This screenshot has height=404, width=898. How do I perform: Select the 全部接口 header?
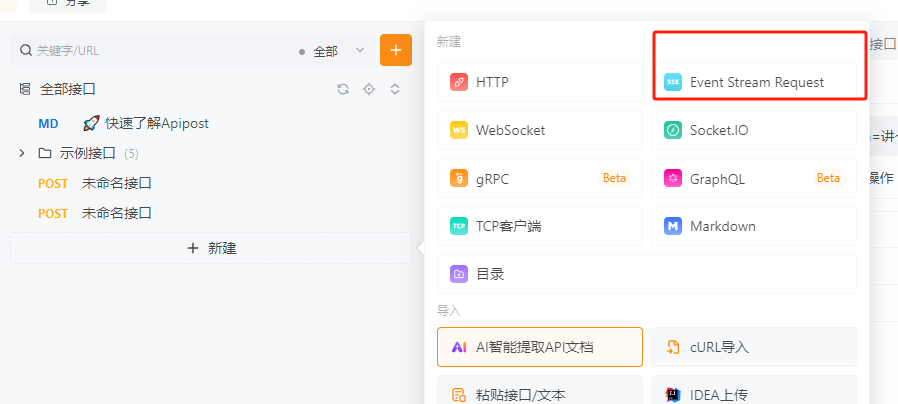68,89
